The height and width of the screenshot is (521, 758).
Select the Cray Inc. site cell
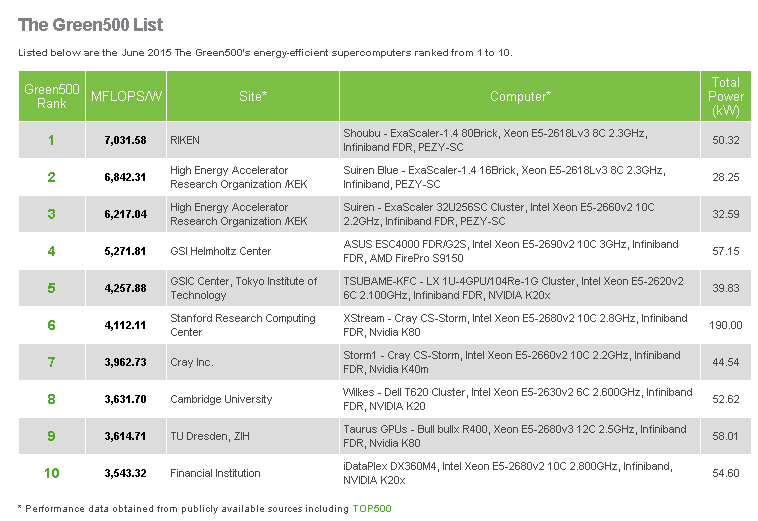[x=192, y=362]
